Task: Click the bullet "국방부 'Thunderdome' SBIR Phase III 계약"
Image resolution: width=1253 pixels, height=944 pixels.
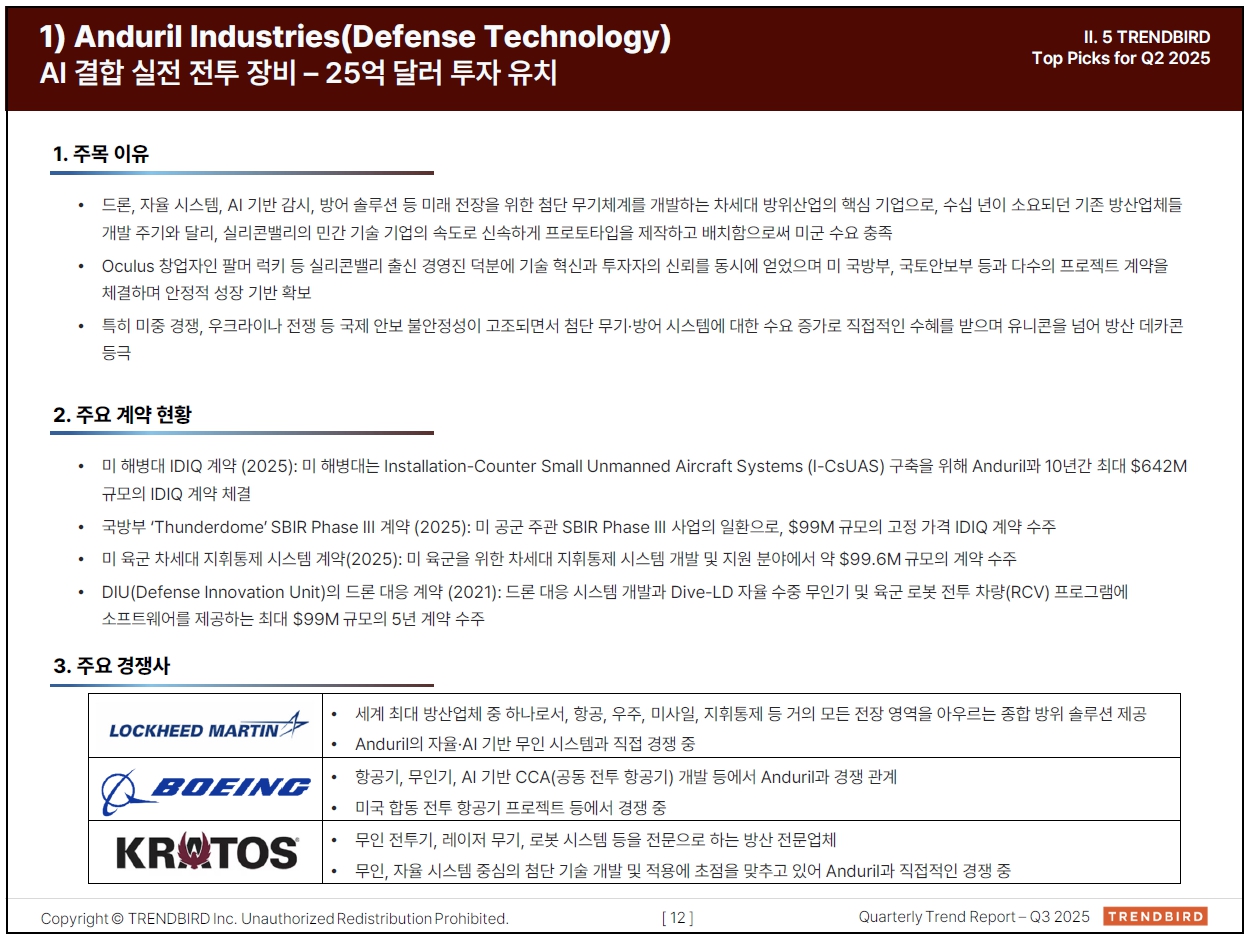Action: click(x=579, y=526)
